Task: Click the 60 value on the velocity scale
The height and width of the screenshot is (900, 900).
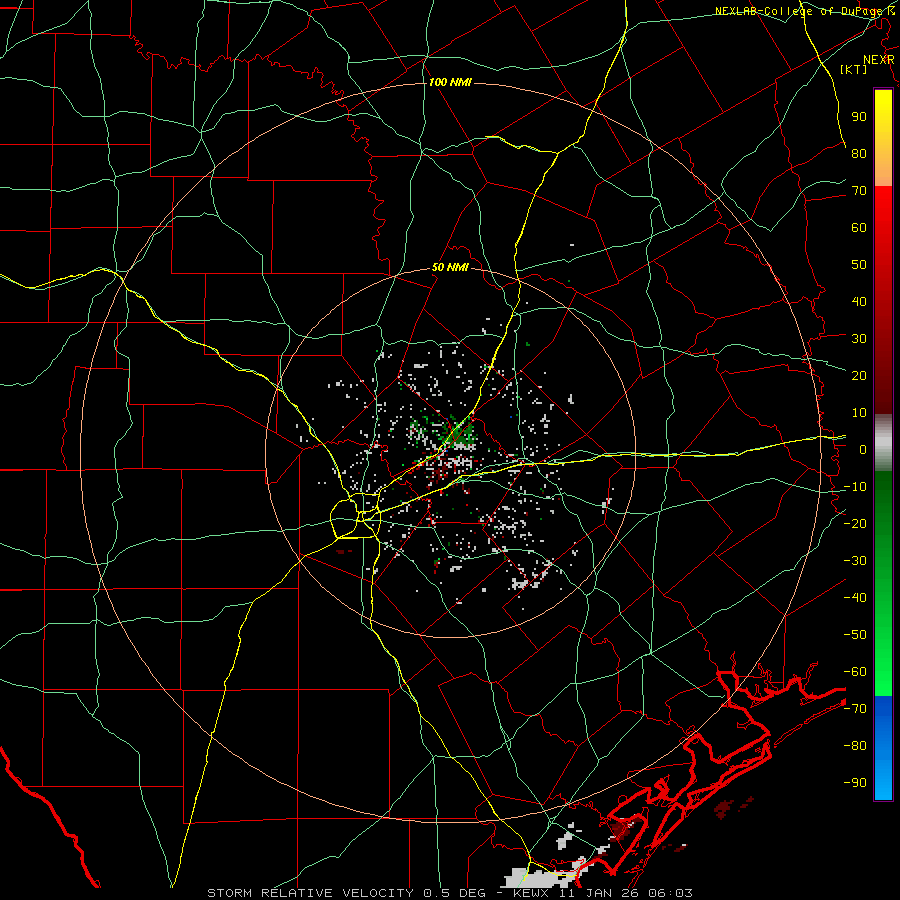Action: (859, 227)
